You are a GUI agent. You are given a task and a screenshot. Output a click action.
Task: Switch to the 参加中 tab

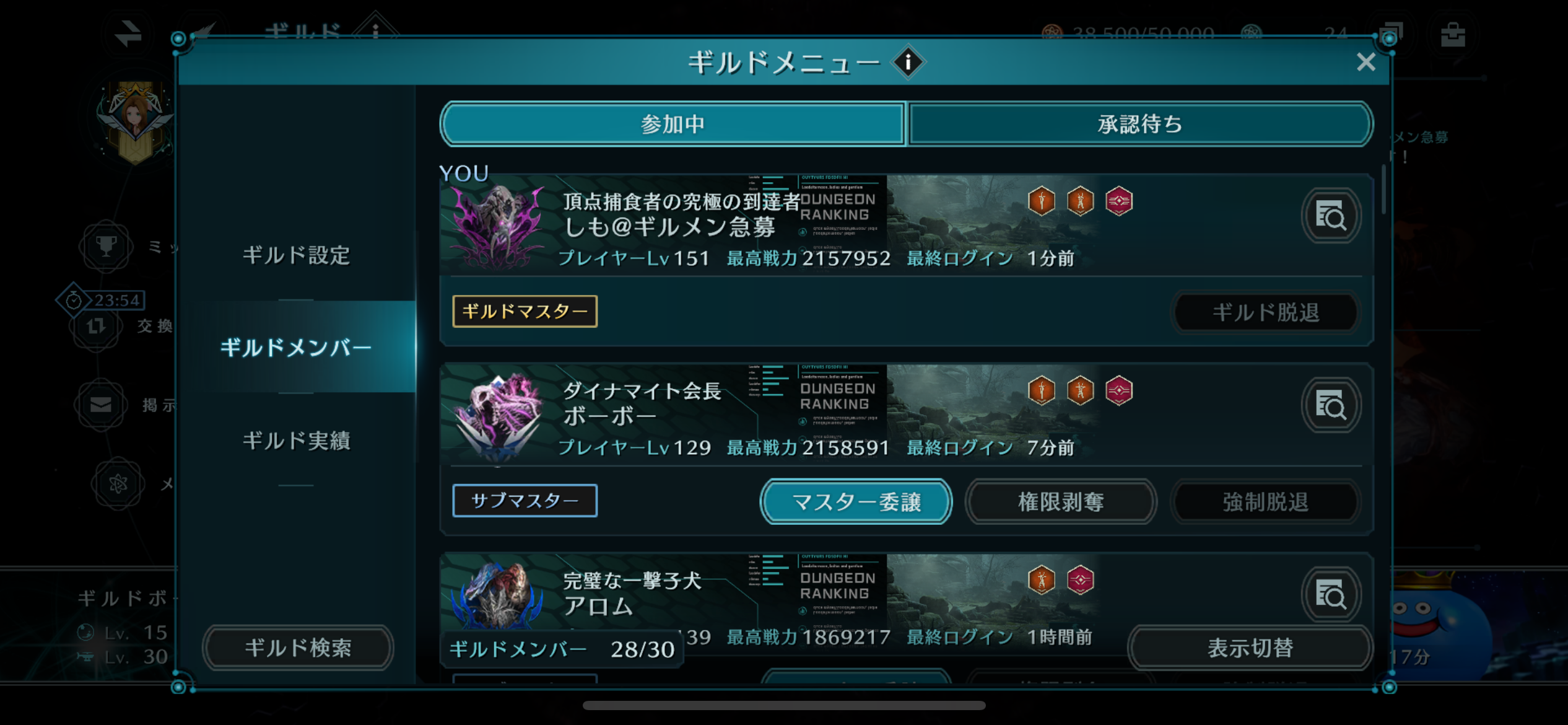click(673, 124)
